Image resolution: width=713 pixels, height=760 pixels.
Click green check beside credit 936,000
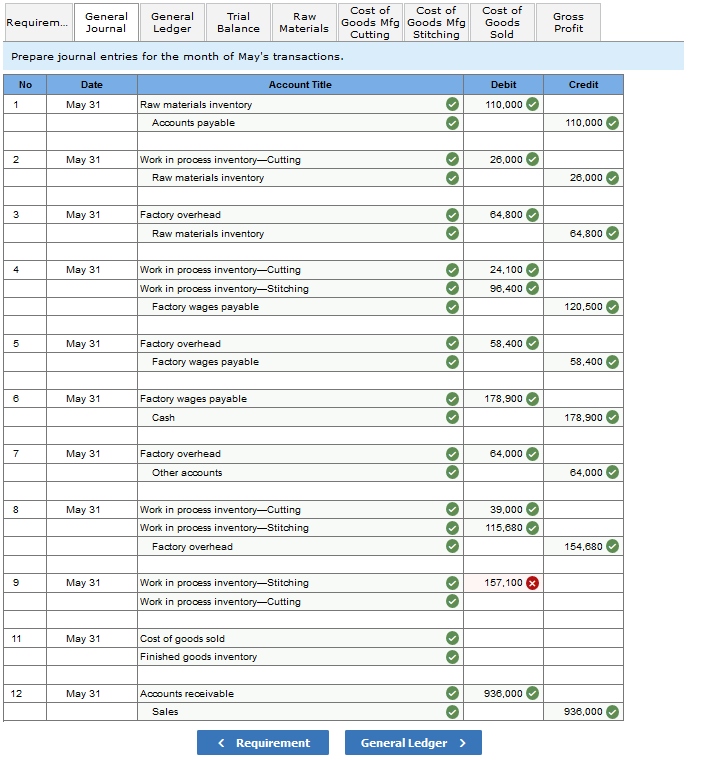click(x=612, y=712)
